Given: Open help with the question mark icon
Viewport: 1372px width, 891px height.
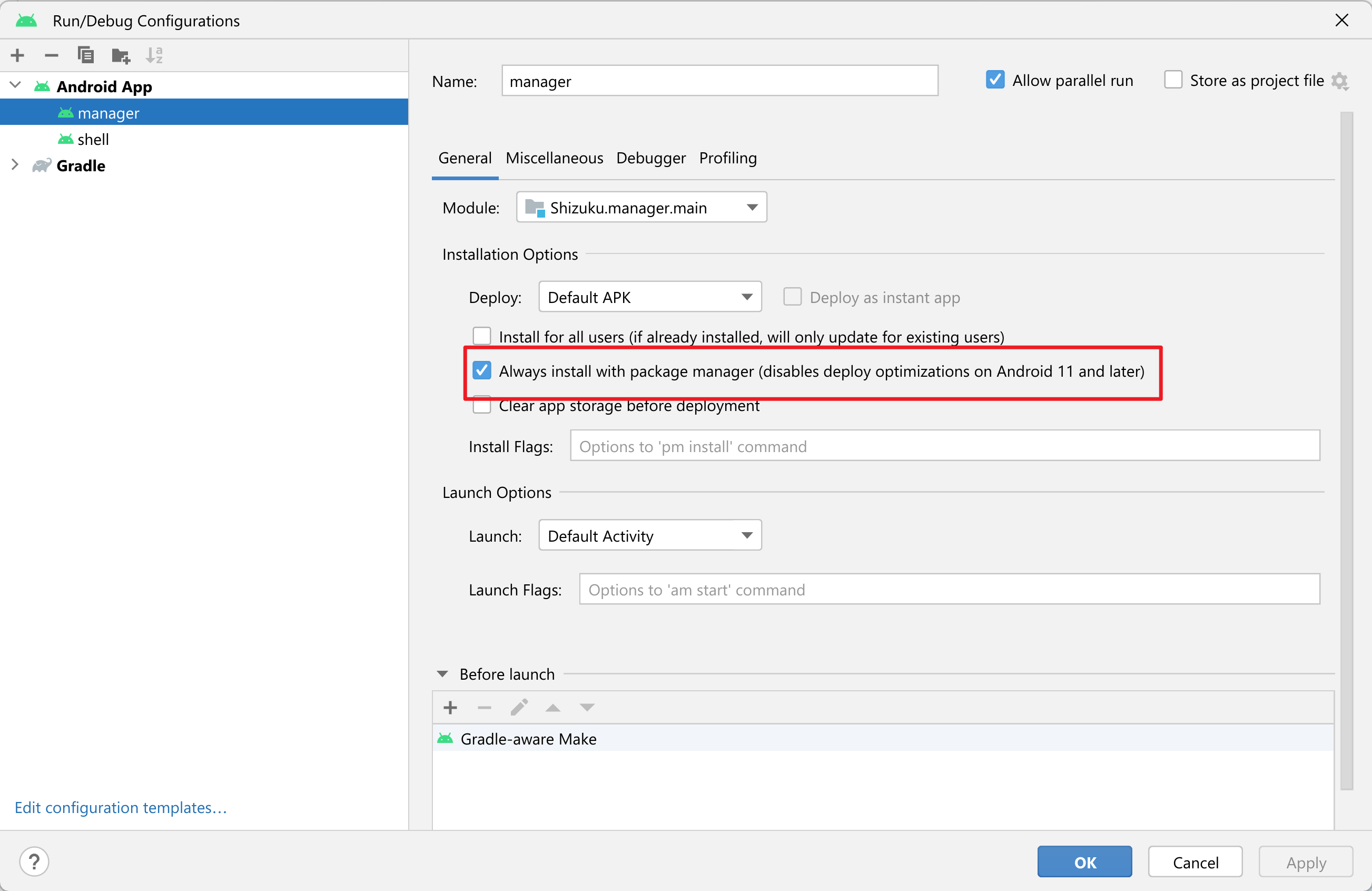Looking at the screenshot, I should point(34,861).
